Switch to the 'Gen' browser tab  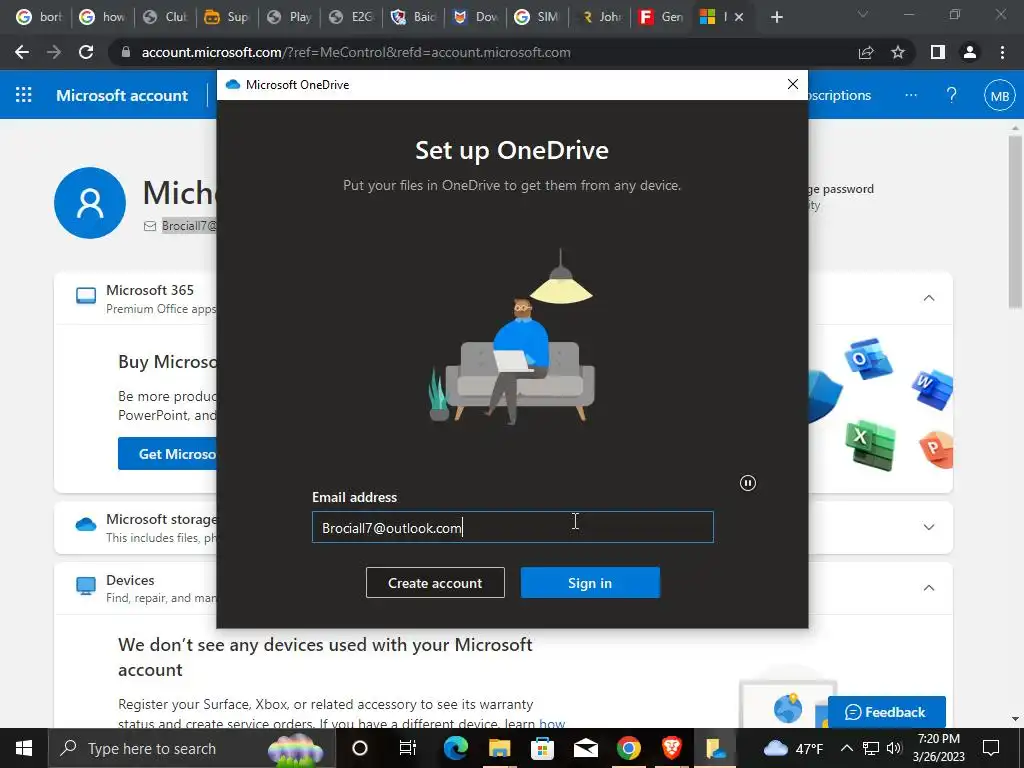click(662, 18)
